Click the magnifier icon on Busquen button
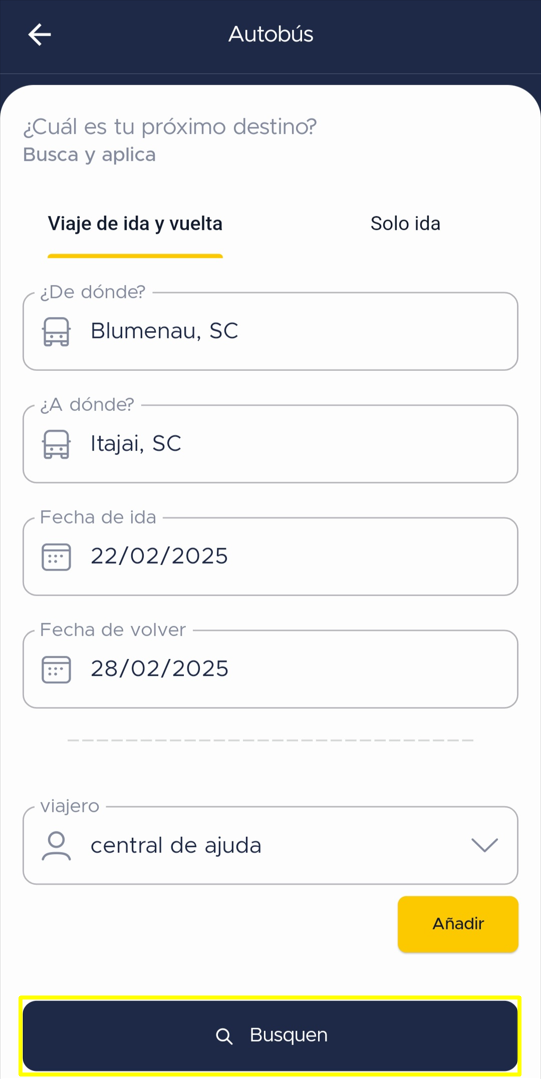Image resolution: width=541 pixels, height=1079 pixels. (x=224, y=1036)
